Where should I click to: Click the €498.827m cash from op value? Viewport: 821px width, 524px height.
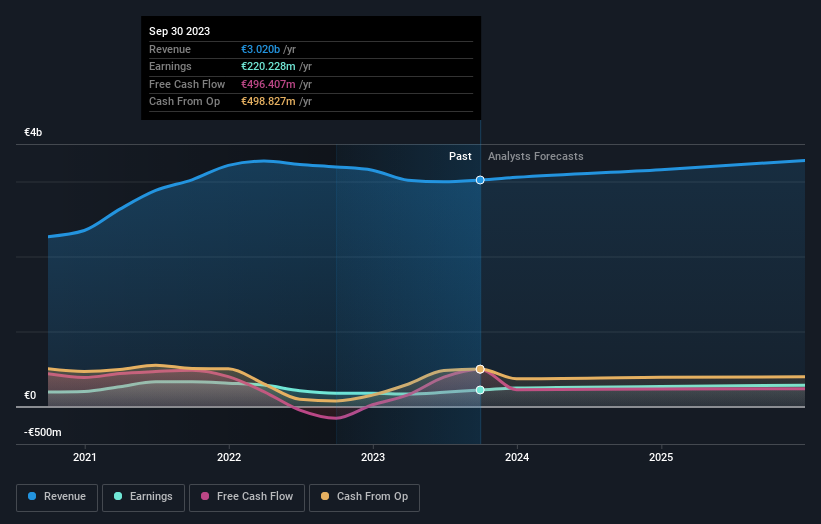(x=268, y=102)
